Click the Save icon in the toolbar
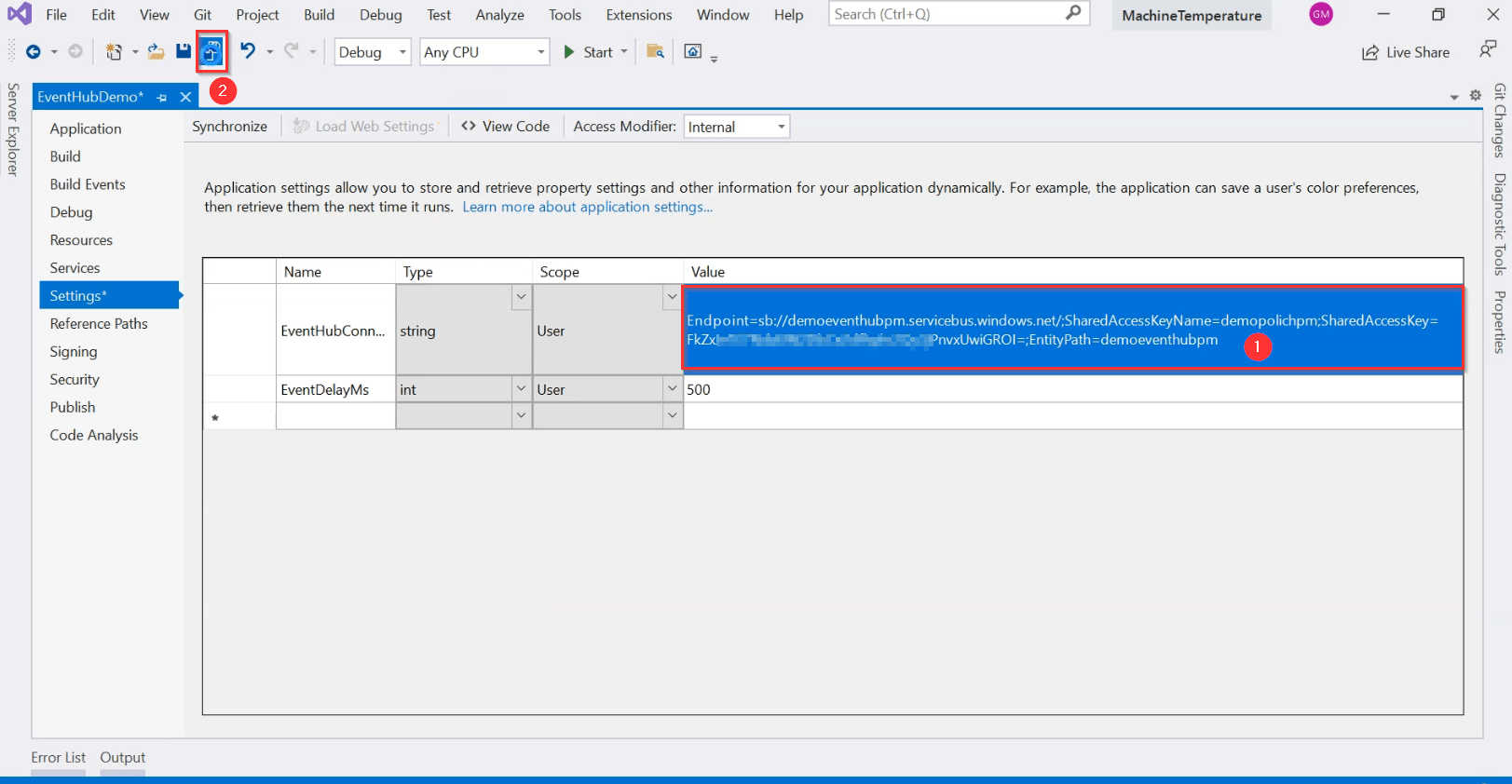 click(184, 52)
